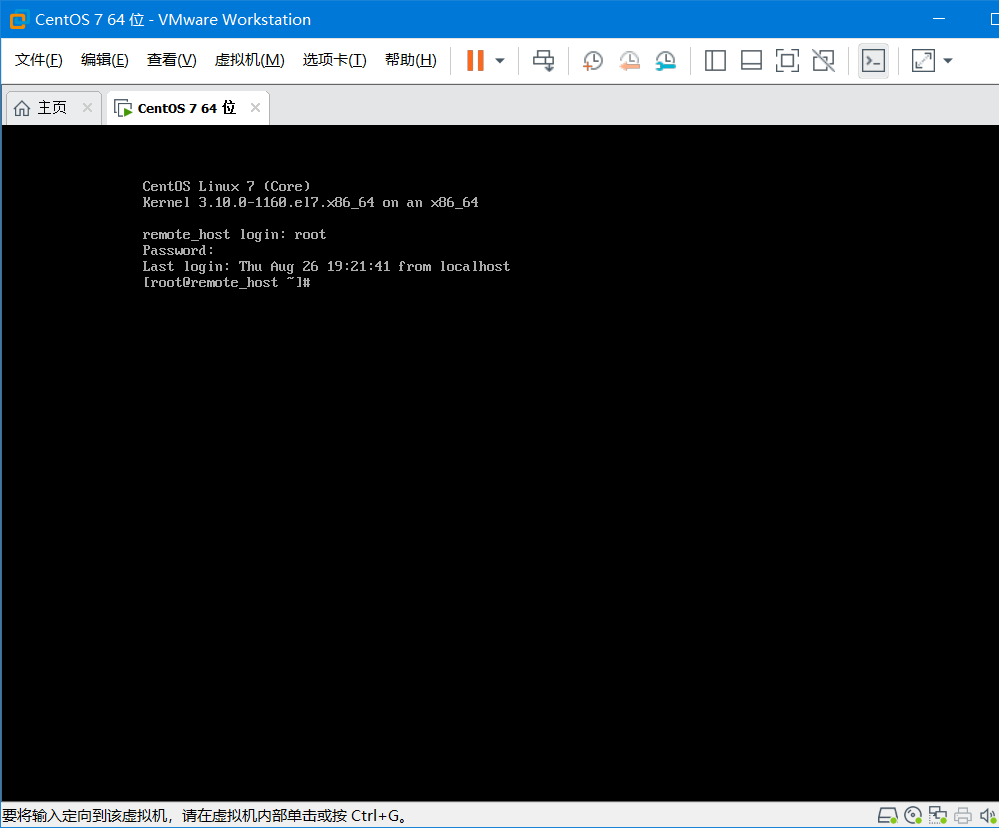Click the 'Last login: Thu Aug 26' line
This screenshot has height=828, width=999.
click(x=326, y=266)
